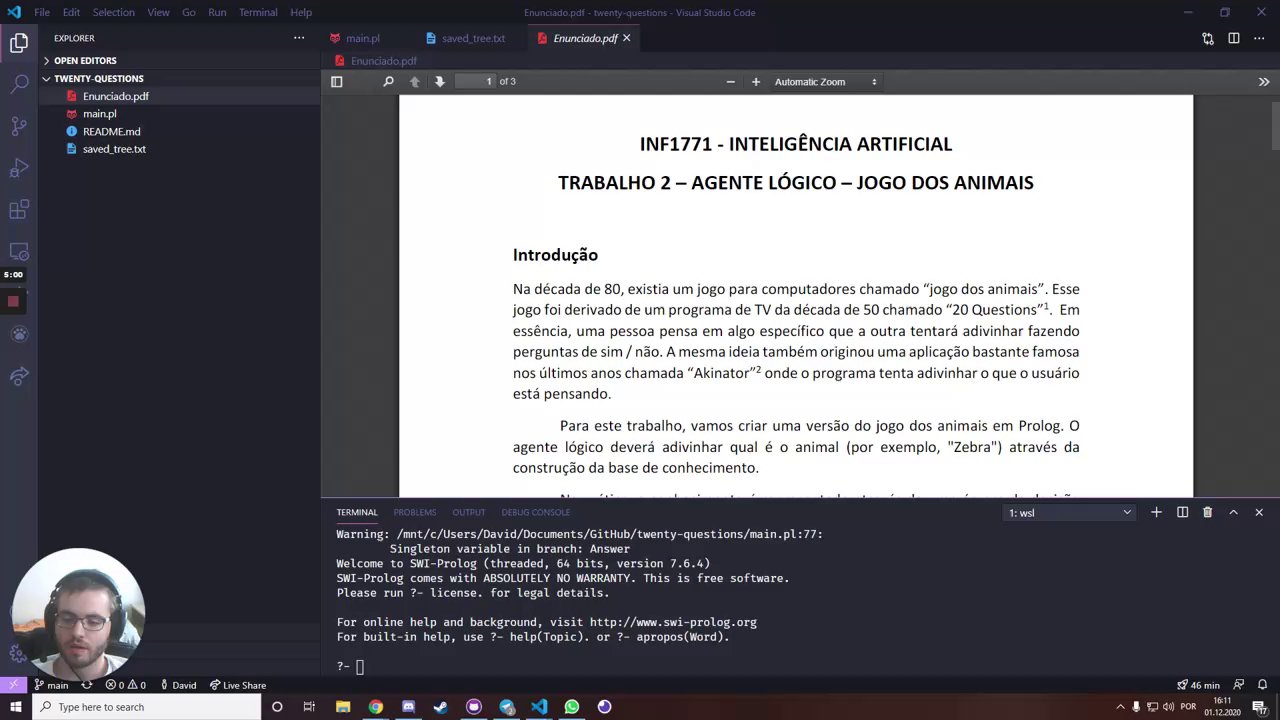Viewport: 1280px width, 720px height.
Task: Switch to the Debug Console tab
Action: coord(535,513)
